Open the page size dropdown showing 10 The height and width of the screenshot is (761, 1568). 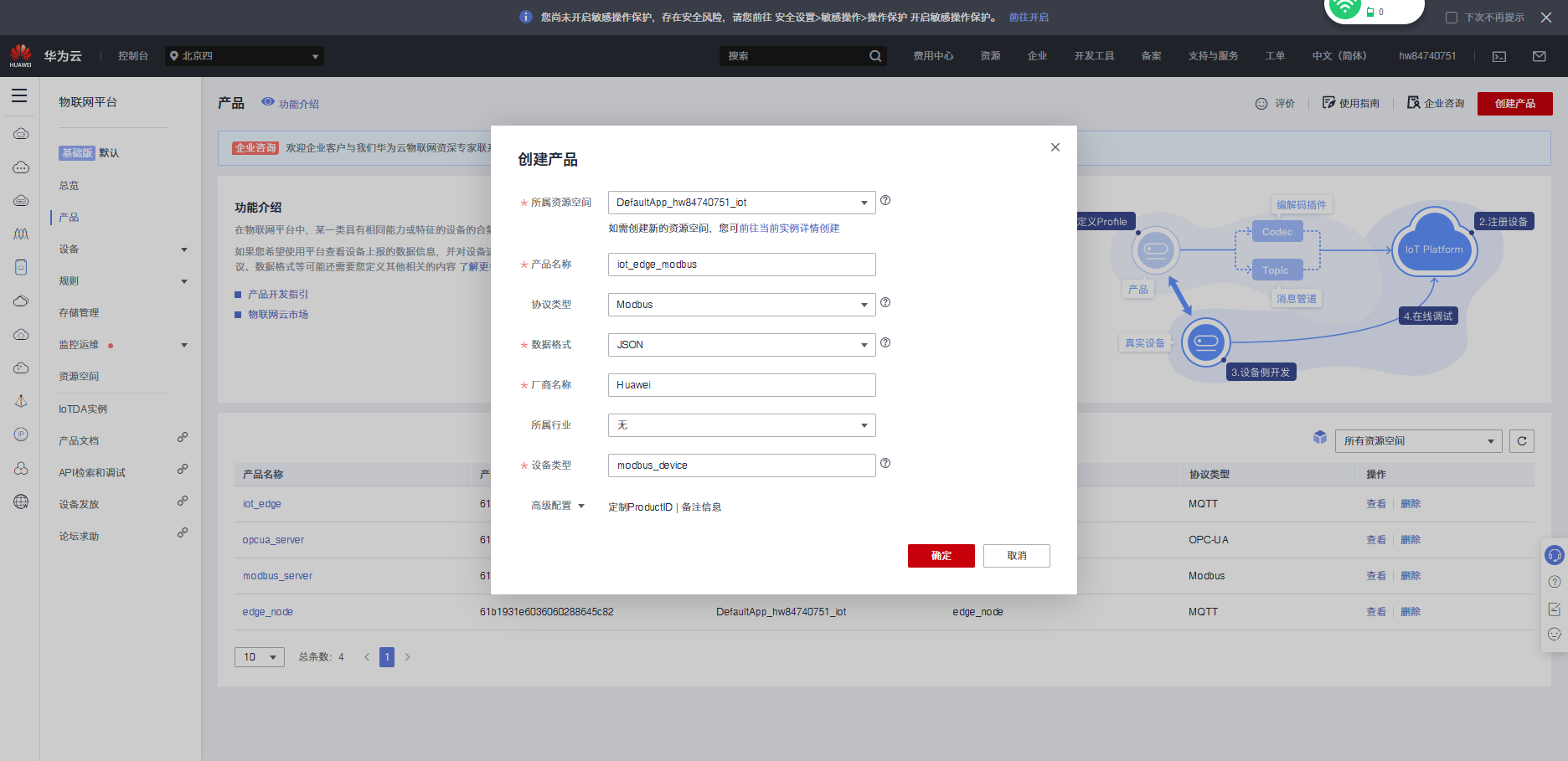point(260,657)
